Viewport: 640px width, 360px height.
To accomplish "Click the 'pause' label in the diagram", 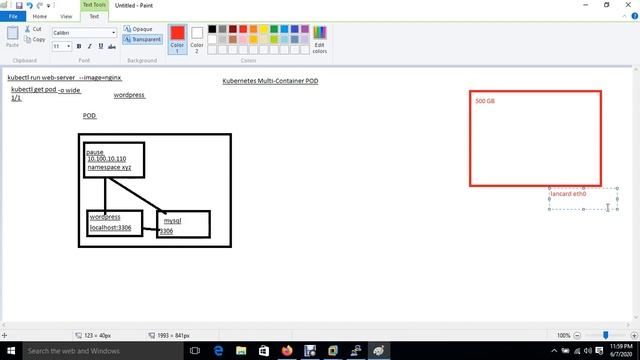I will 95,152.
